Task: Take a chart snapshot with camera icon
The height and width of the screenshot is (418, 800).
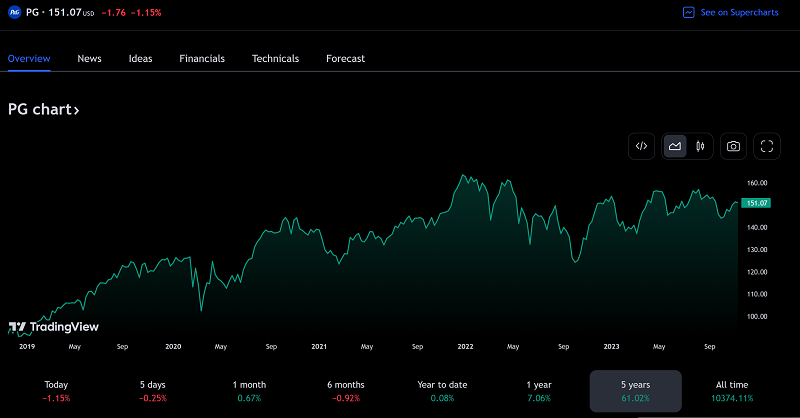Action: click(734, 146)
